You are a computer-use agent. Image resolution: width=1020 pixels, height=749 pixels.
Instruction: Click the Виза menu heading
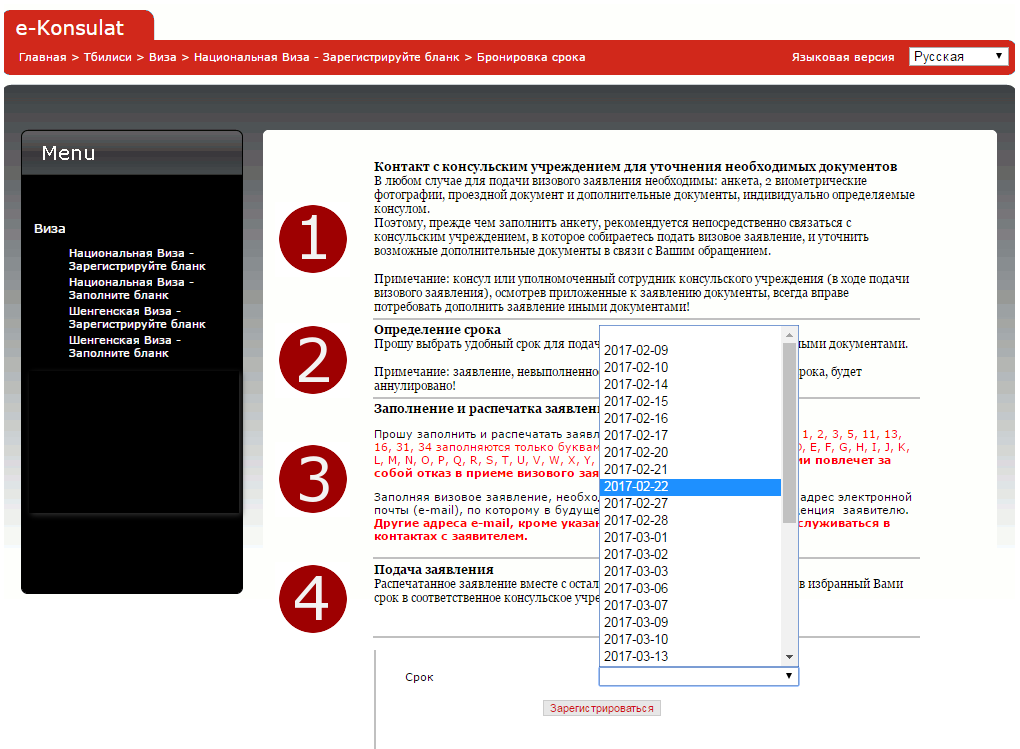pos(49,228)
